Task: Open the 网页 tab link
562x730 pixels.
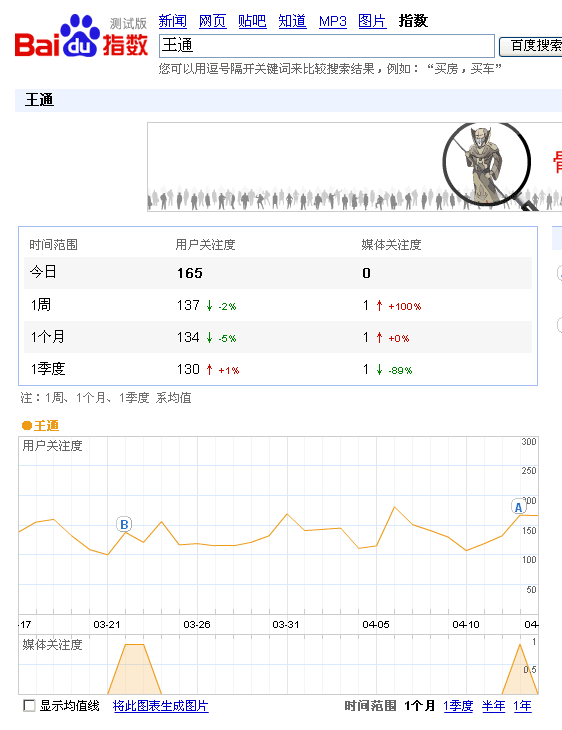Action: coord(212,21)
